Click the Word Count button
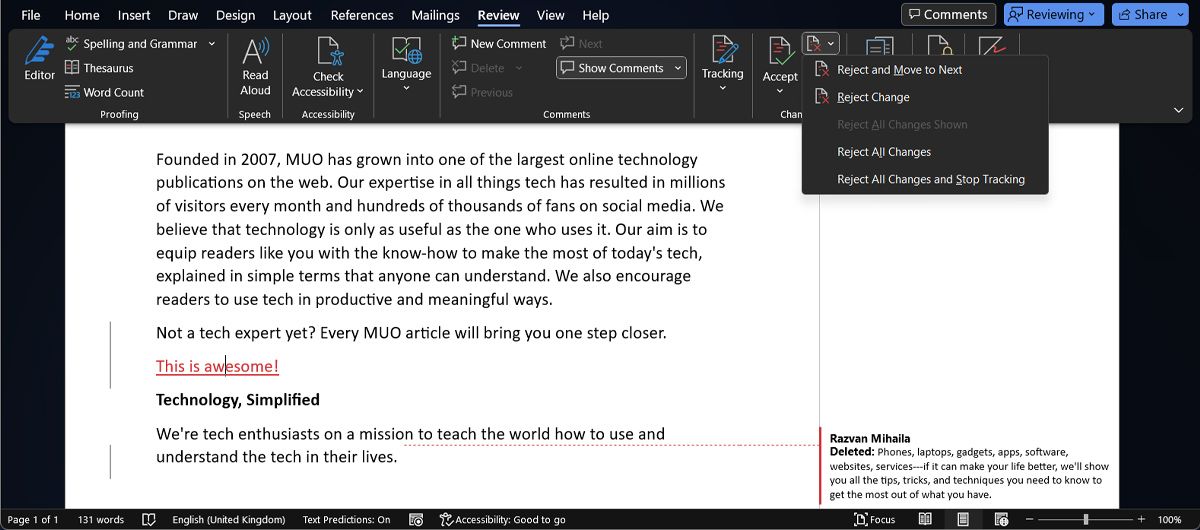 (x=104, y=92)
